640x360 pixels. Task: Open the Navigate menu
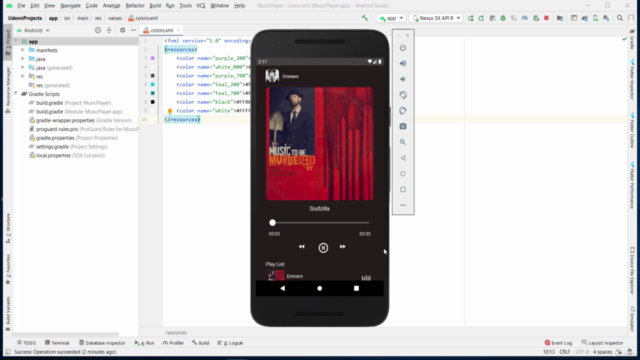pos(70,6)
